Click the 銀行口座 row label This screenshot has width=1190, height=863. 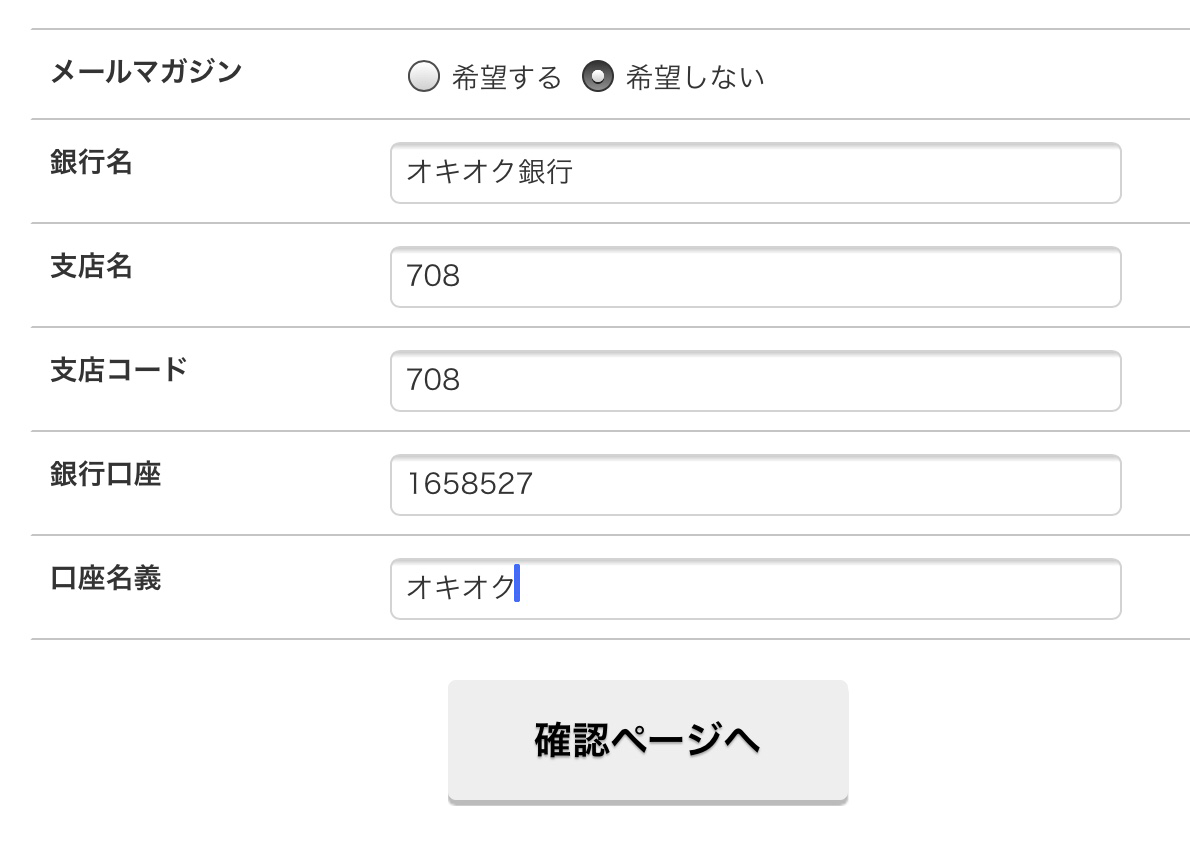click(105, 474)
